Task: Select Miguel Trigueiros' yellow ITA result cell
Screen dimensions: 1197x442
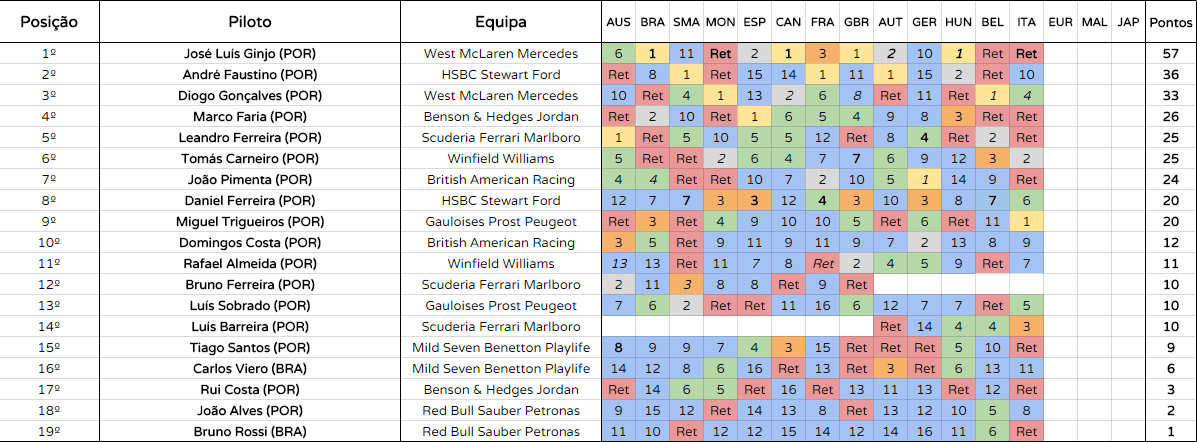Action: pos(1026,221)
